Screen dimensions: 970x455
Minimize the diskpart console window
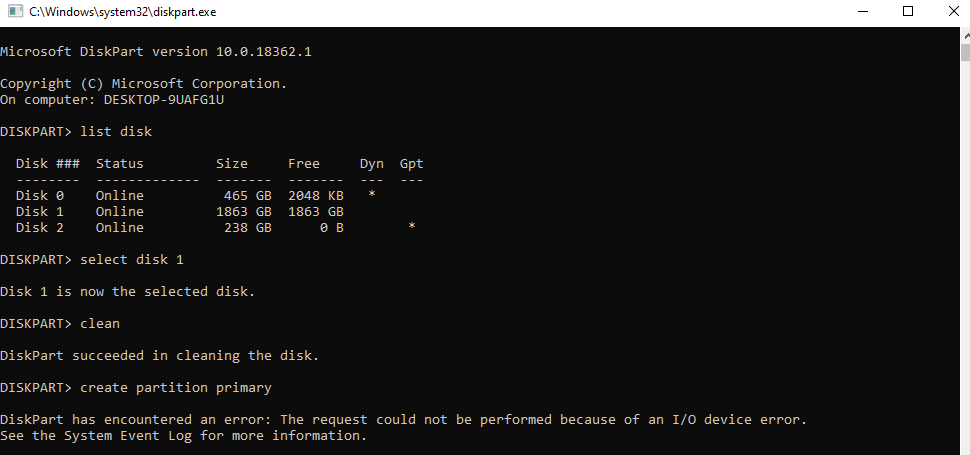click(862, 11)
